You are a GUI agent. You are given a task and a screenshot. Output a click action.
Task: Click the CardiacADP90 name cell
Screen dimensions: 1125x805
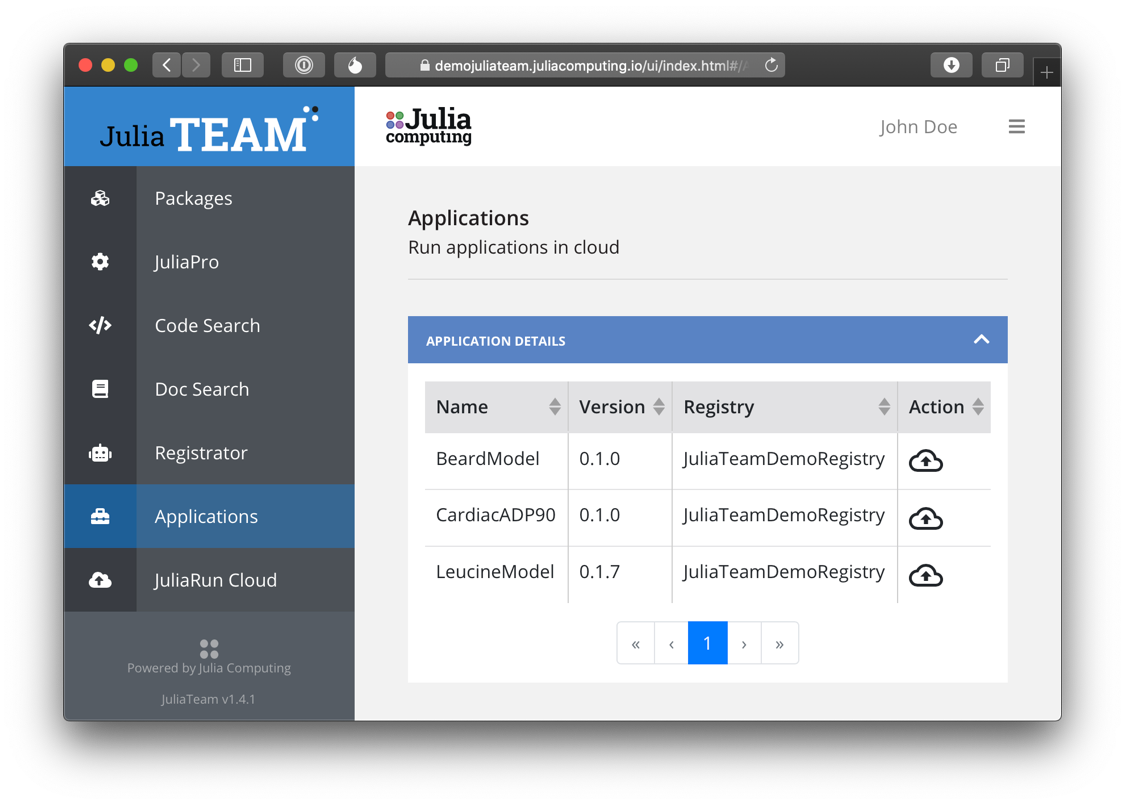[496, 515]
